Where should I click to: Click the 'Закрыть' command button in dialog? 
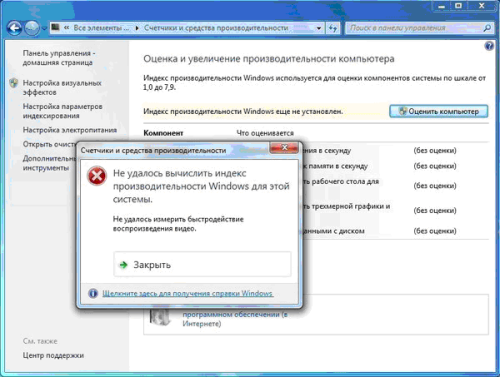coord(202,264)
